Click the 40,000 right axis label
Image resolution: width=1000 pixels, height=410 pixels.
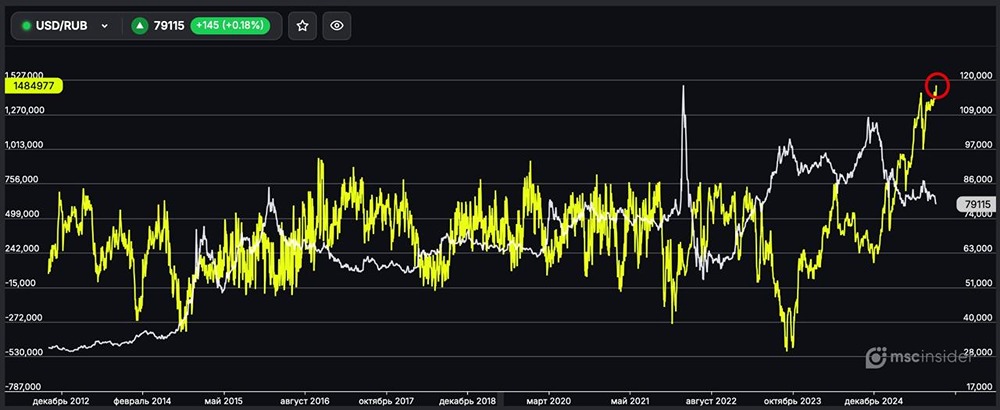point(978,318)
